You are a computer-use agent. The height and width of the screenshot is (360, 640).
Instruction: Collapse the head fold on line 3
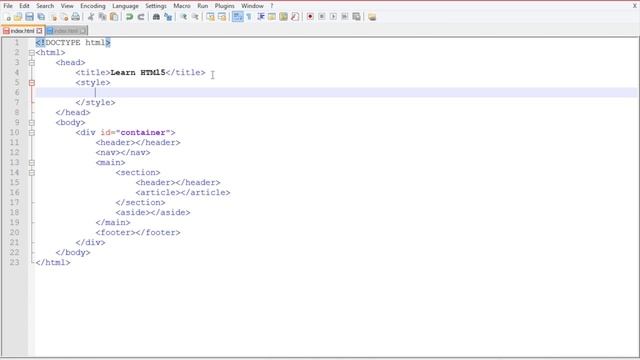click(x=32, y=62)
